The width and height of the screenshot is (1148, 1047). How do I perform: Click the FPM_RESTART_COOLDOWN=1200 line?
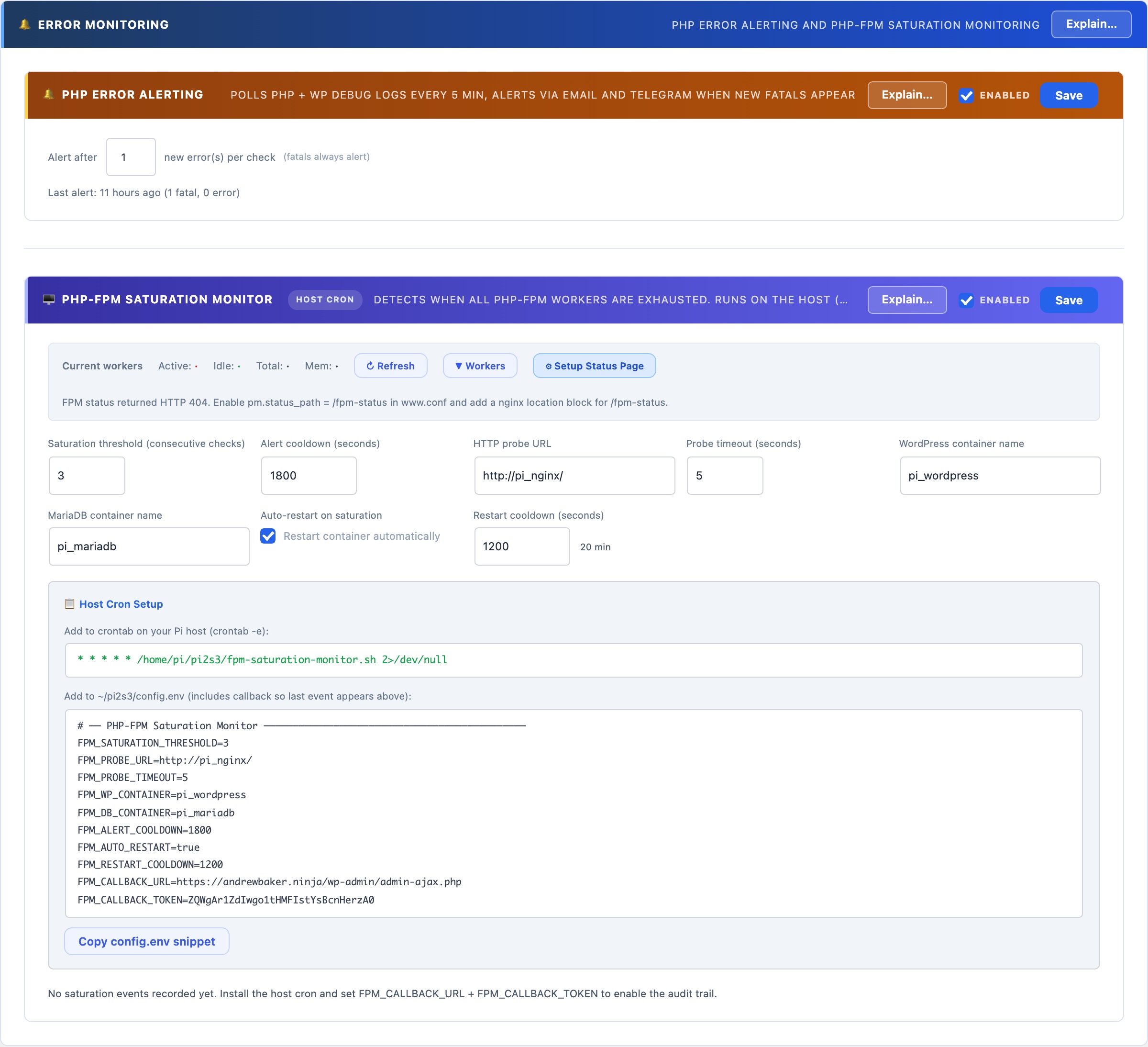[150, 864]
